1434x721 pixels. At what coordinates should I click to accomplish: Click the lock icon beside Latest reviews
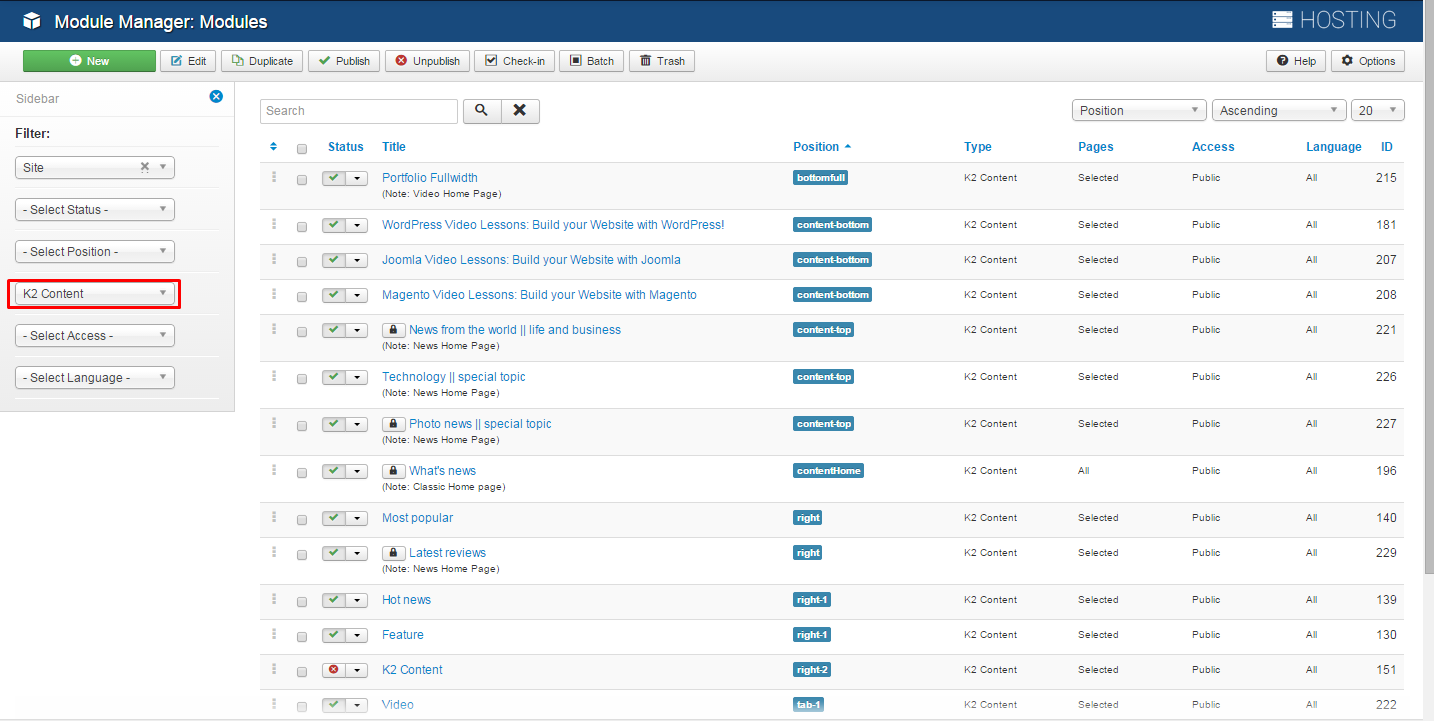tap(393, 553)
